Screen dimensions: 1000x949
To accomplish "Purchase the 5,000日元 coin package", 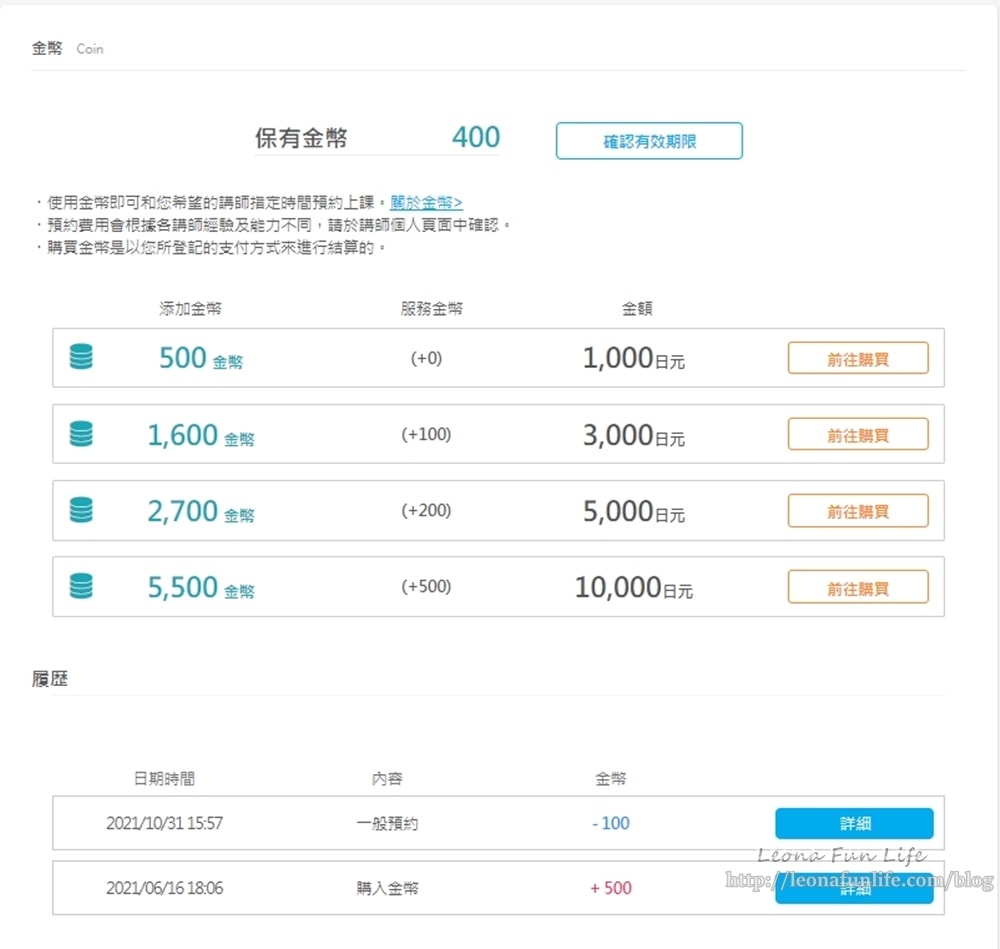I will click(x=857, y=511).
